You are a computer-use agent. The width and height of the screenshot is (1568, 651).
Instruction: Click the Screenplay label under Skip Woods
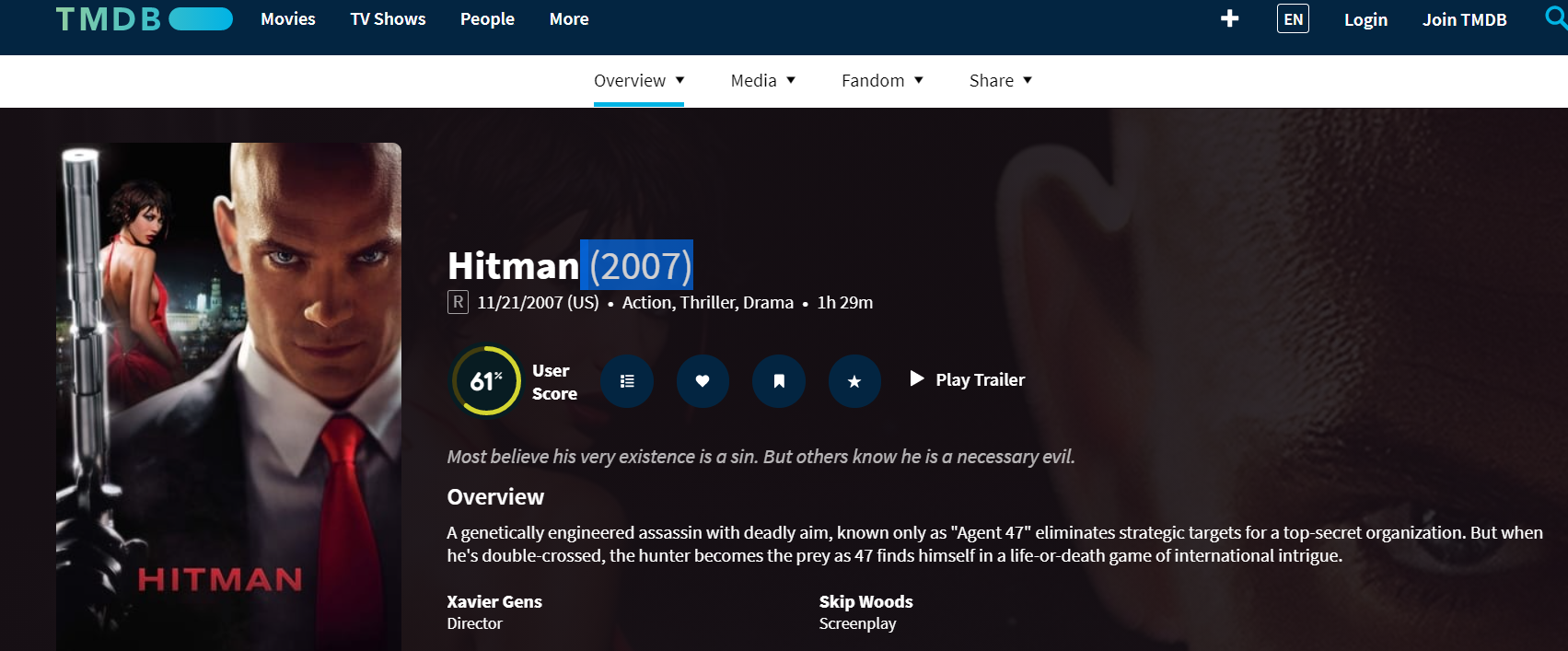pos(857,623)
